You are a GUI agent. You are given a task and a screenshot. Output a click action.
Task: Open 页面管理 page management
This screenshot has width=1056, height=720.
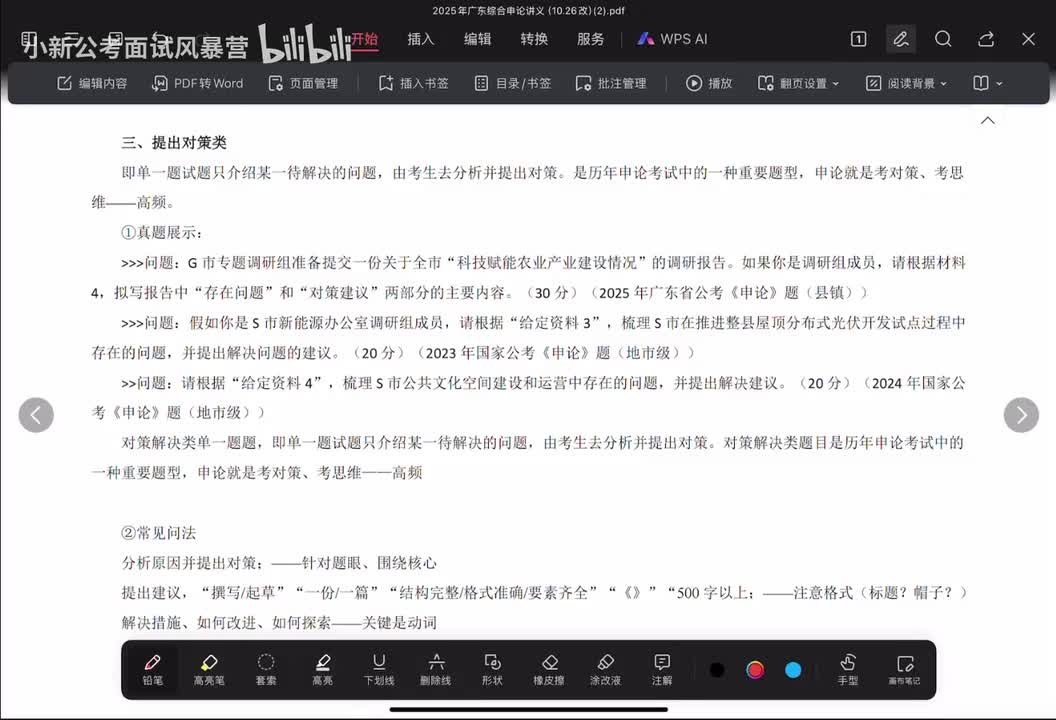click(303, 84)
